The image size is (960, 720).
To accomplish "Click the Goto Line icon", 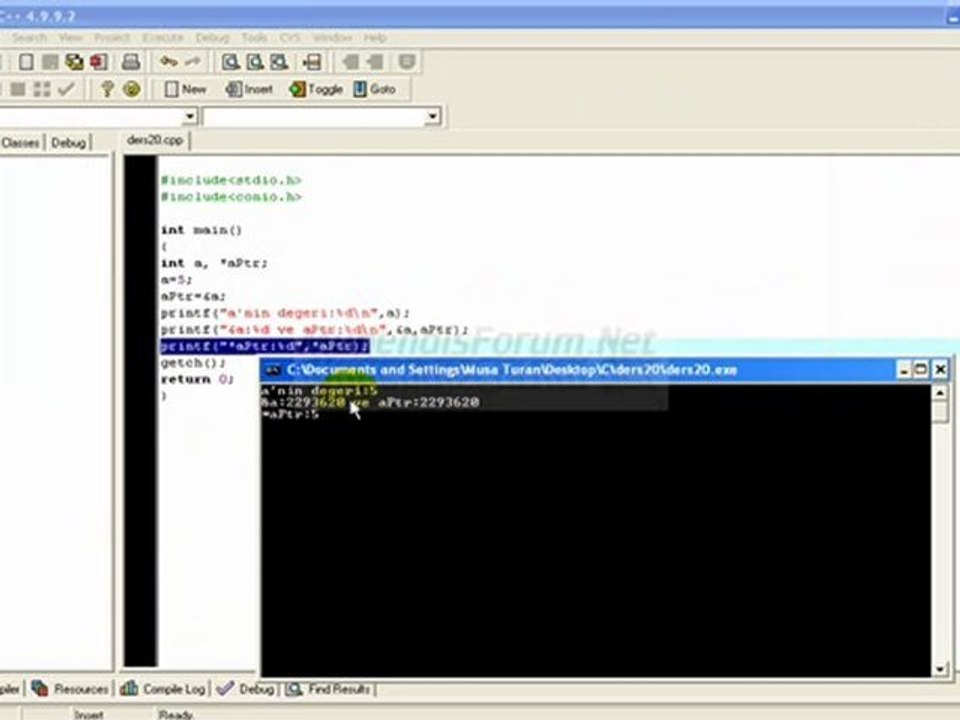I will click(x=312, y=62).
